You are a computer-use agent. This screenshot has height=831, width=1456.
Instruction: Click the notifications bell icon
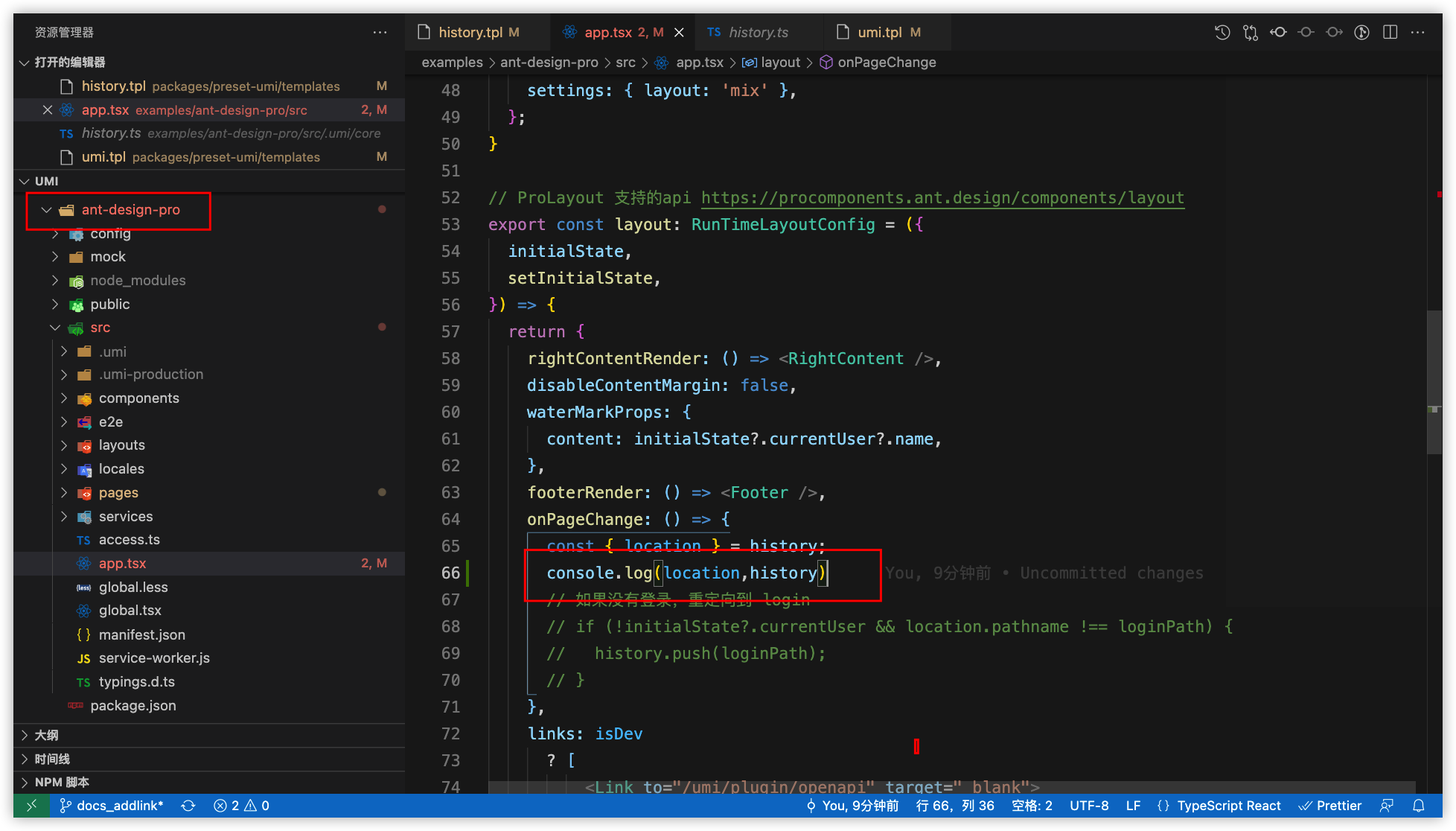click(x=1420, y=805)
